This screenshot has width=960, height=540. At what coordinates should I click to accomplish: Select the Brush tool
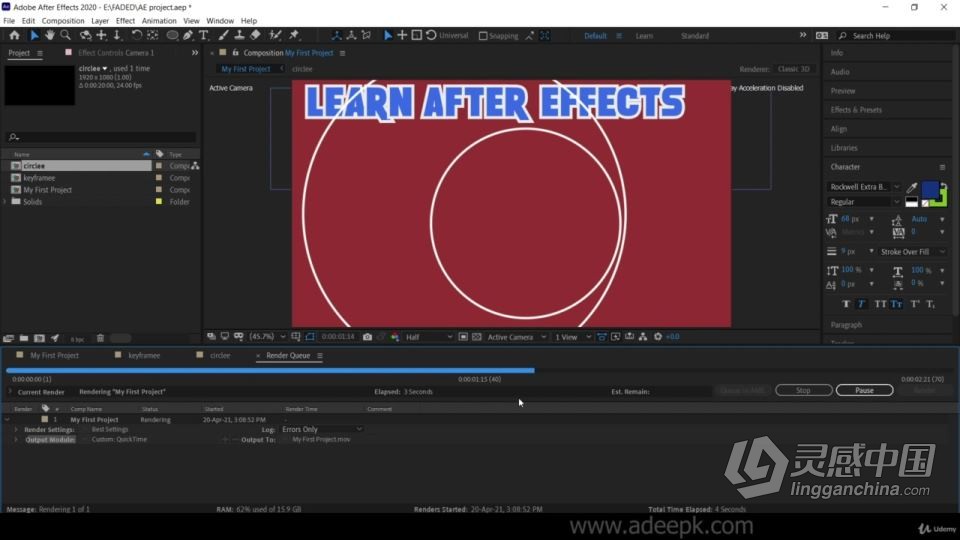(x=223, y=36)
